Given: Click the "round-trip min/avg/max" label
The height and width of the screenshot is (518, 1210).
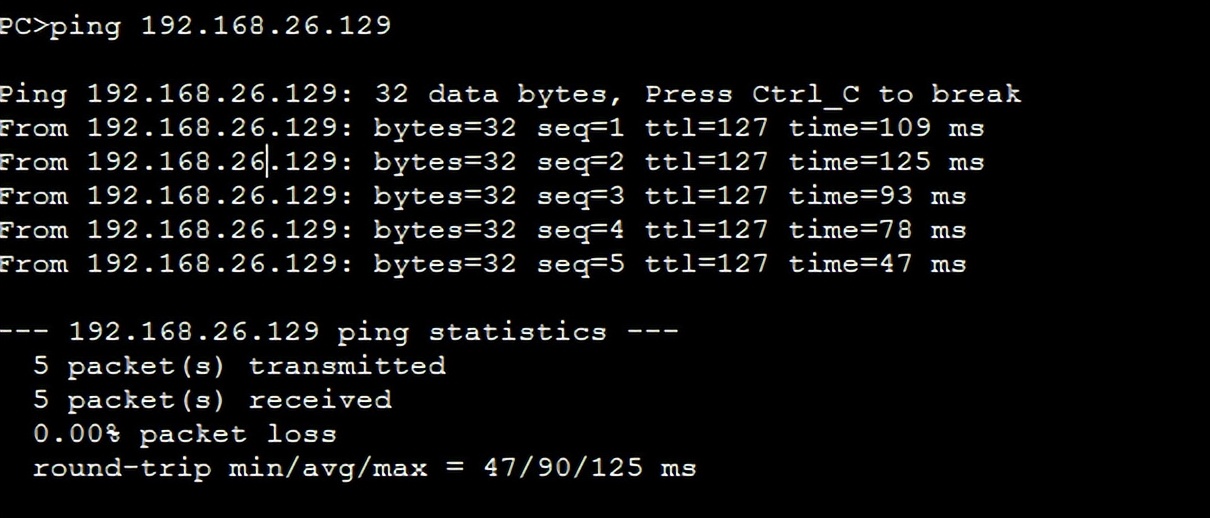Looking at the screenshot, I should click(x=230, y=468).
